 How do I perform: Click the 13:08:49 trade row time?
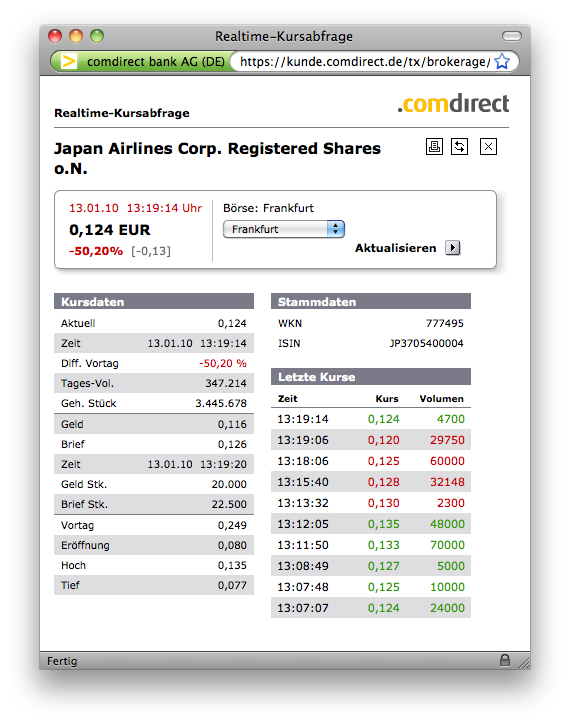(303, 566)
